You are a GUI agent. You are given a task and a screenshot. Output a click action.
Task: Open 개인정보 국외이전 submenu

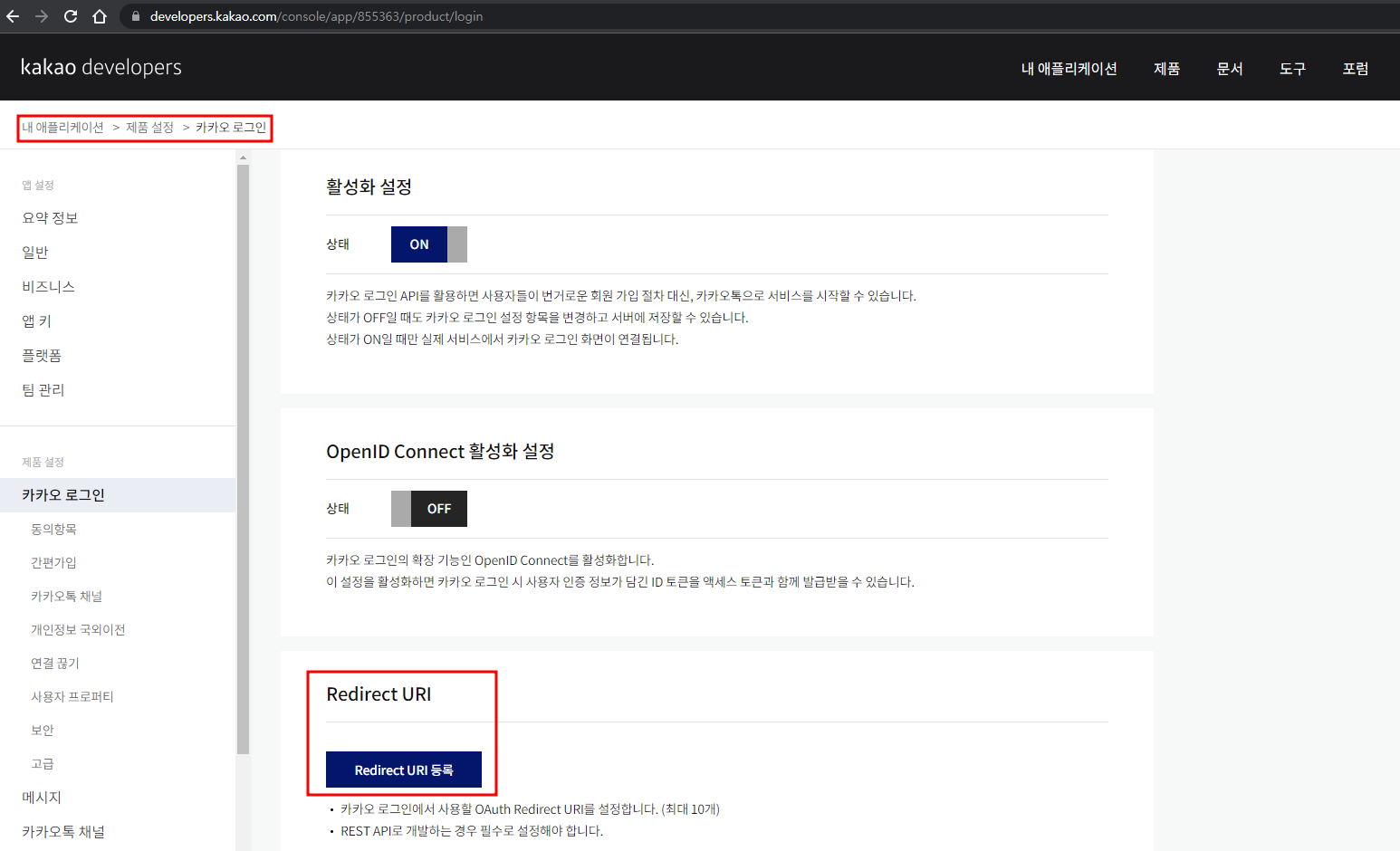78,630
